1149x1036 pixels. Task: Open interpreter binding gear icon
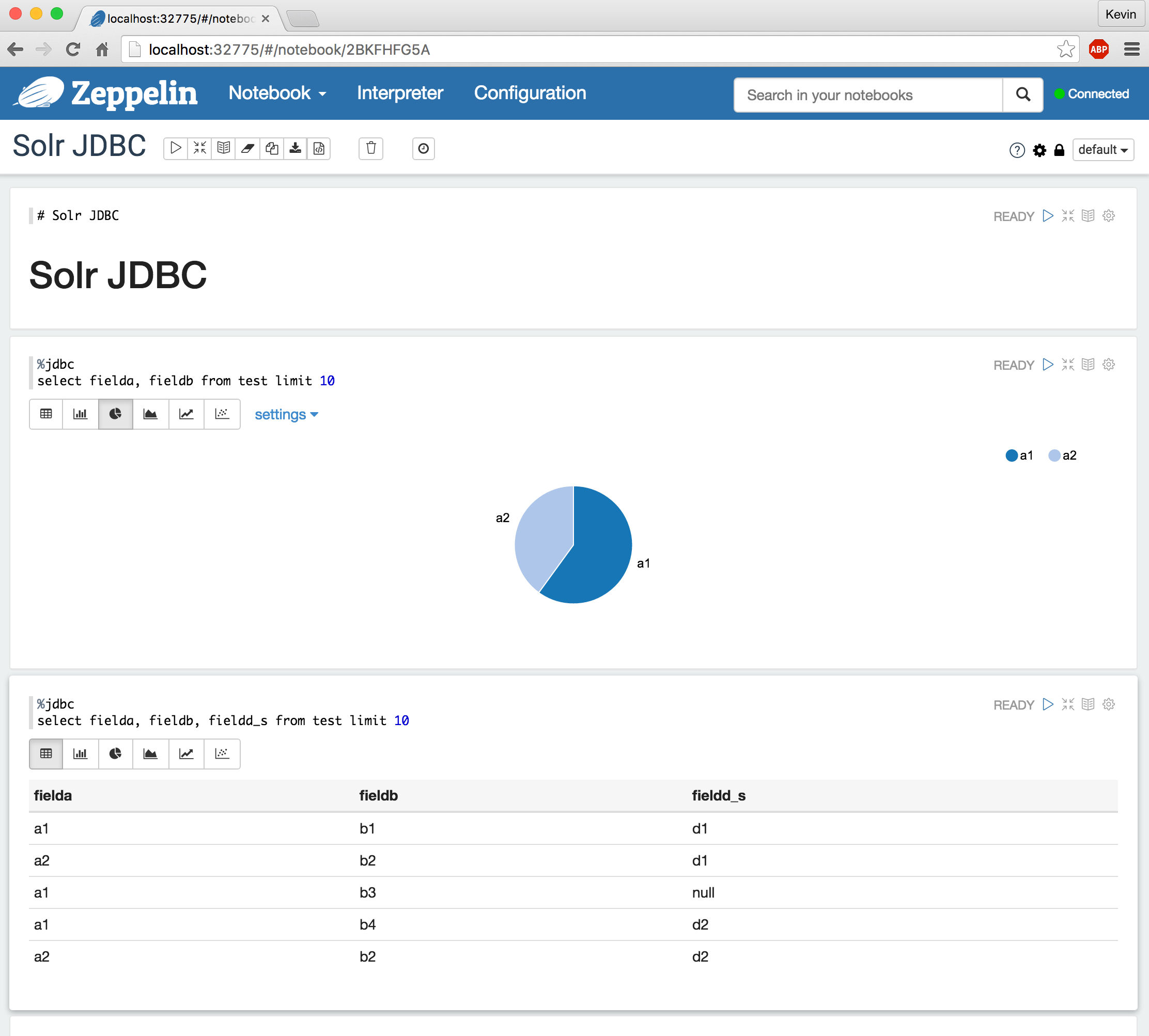click(1039, 150)
